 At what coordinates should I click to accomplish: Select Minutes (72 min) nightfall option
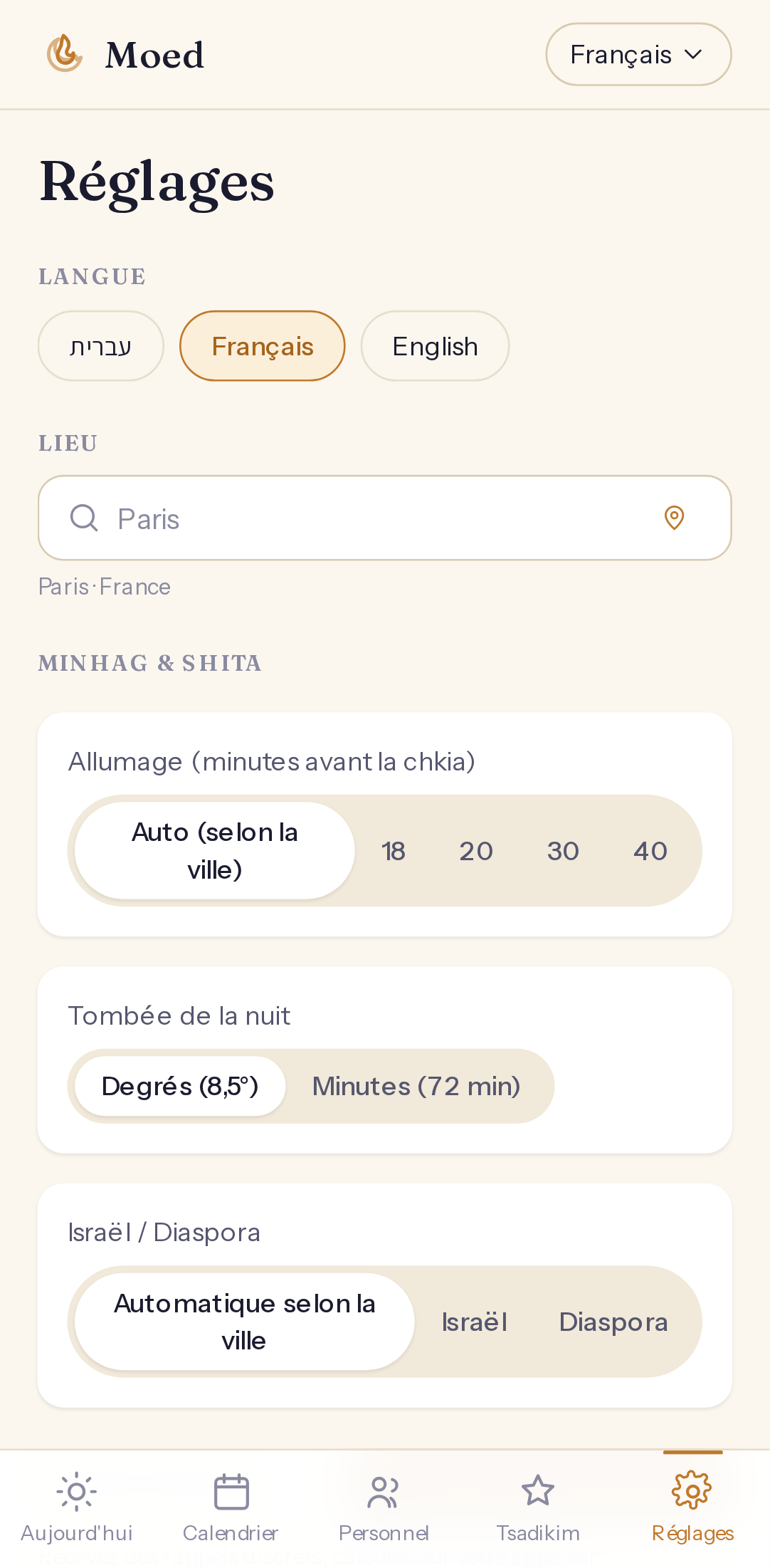tap(416, 1086)
